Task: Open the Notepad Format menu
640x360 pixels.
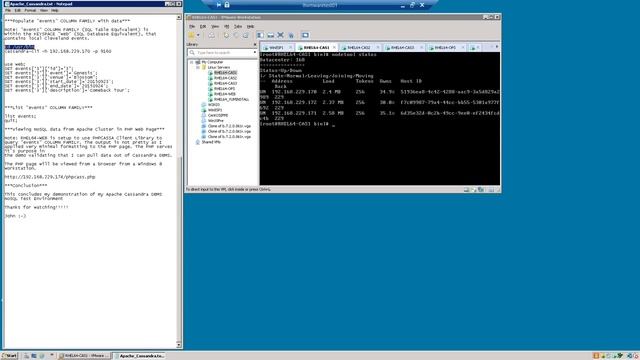Action: click(x=30, y=10)
